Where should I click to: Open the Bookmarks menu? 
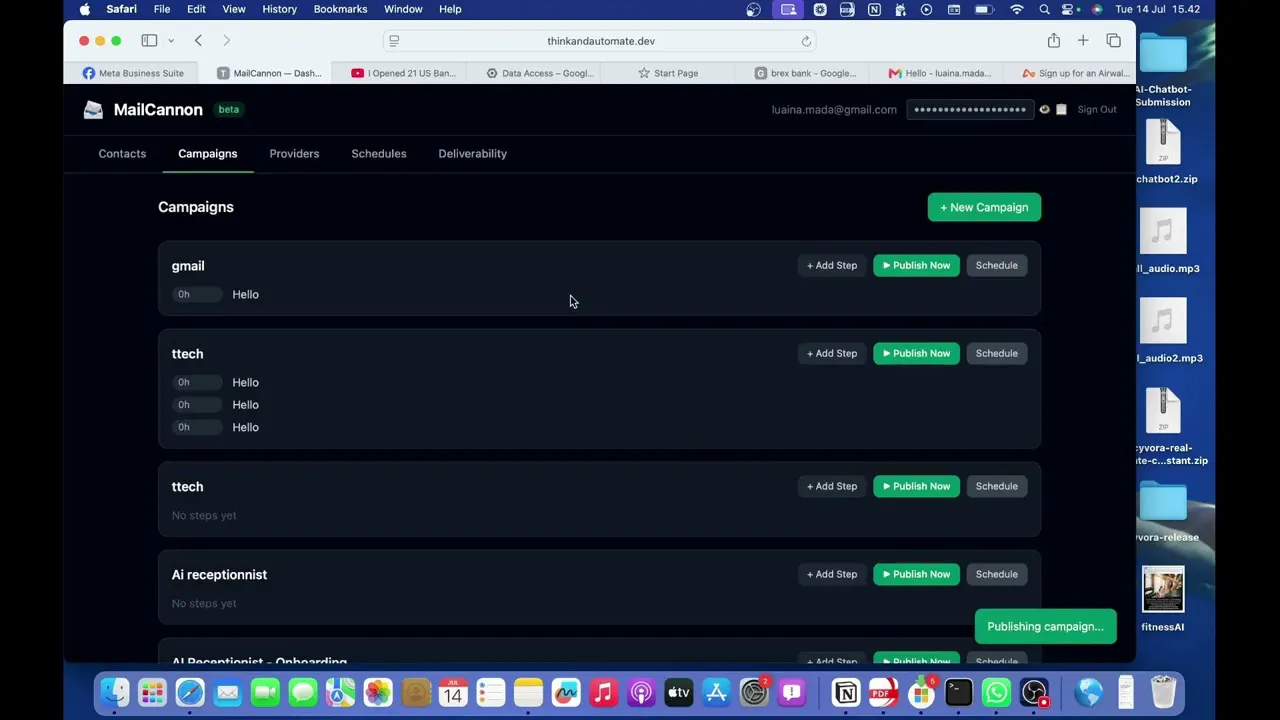click(x=340, y=9)
